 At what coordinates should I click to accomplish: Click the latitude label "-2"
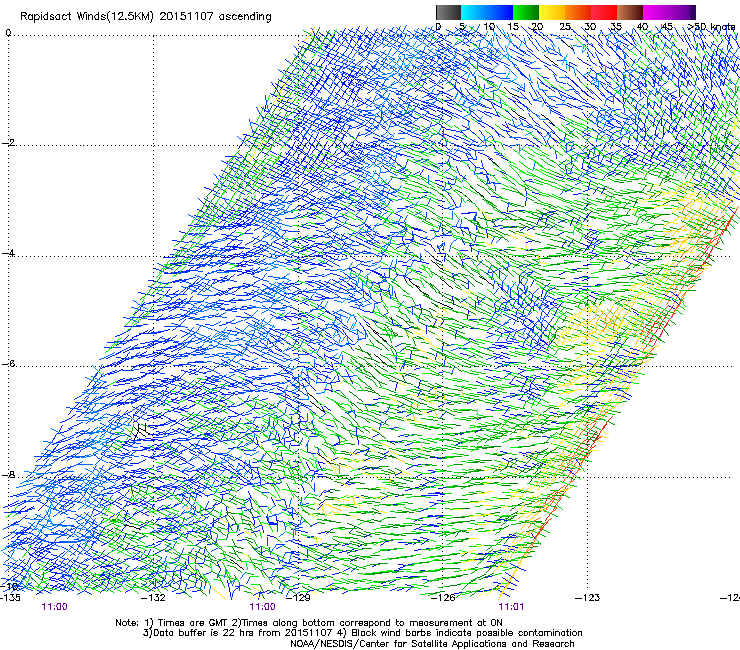coord(8,143)
